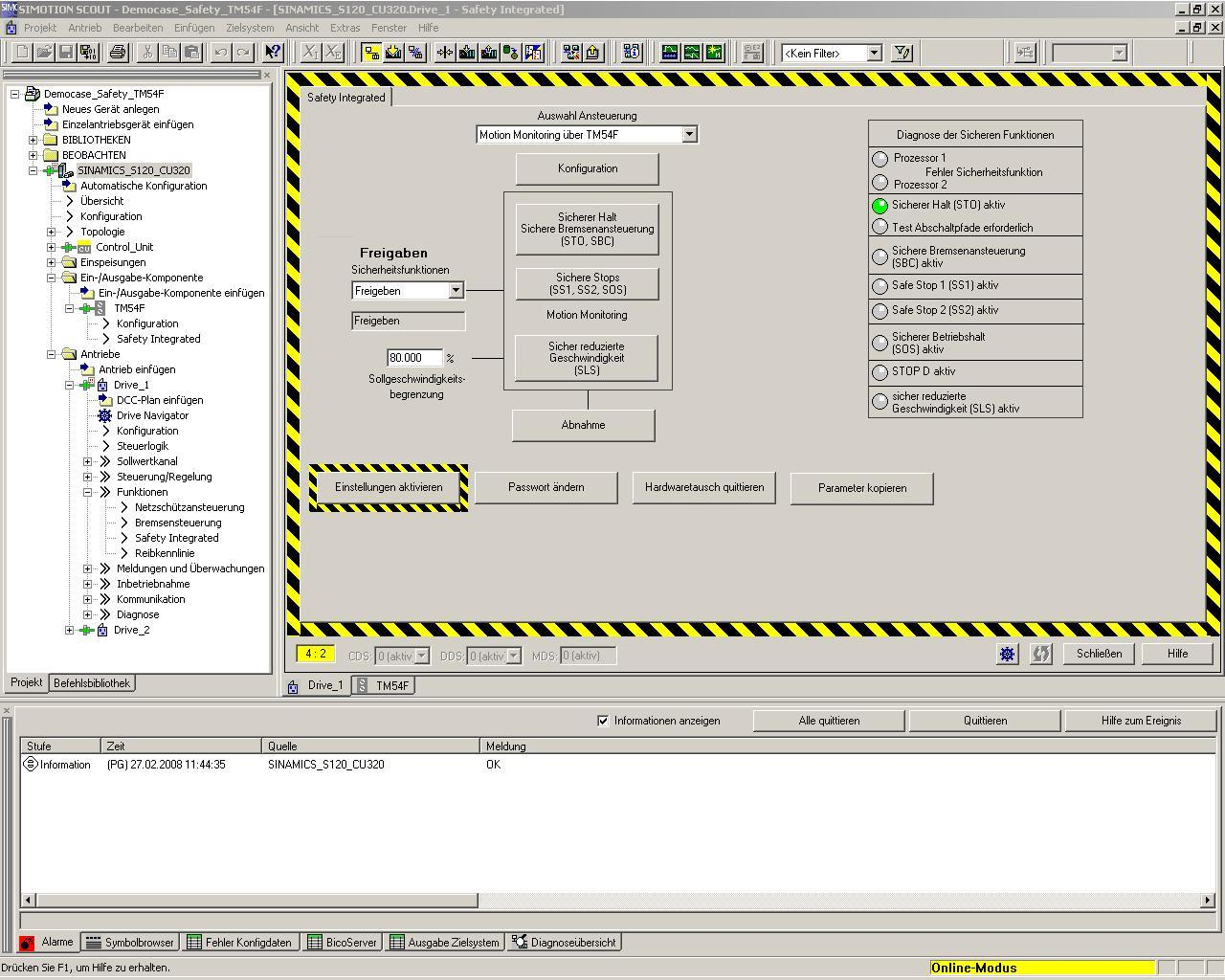
Task: Click the filter settings funnel icon
Action: pyautogui.click(x=902, y=53)
